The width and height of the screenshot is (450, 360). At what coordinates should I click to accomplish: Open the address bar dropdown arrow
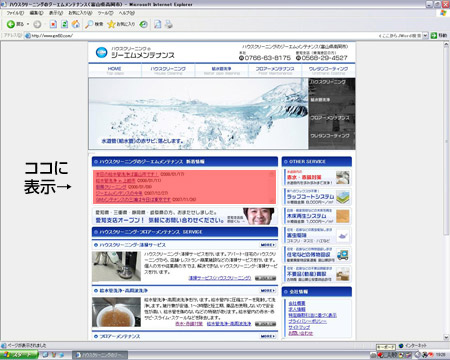425,35
